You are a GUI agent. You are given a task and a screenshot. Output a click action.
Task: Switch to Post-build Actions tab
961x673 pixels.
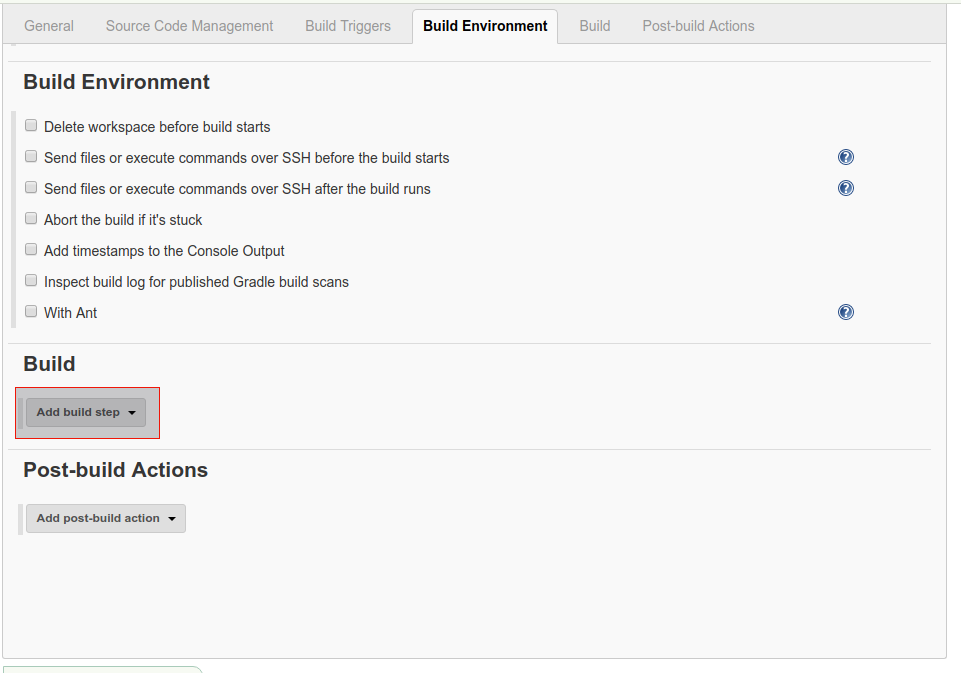tap(698, 26)
